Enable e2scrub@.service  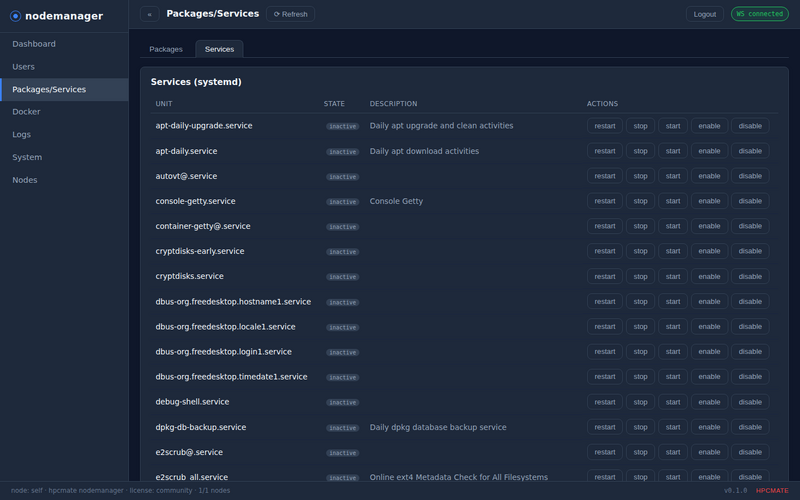click(x=709, y=452)
